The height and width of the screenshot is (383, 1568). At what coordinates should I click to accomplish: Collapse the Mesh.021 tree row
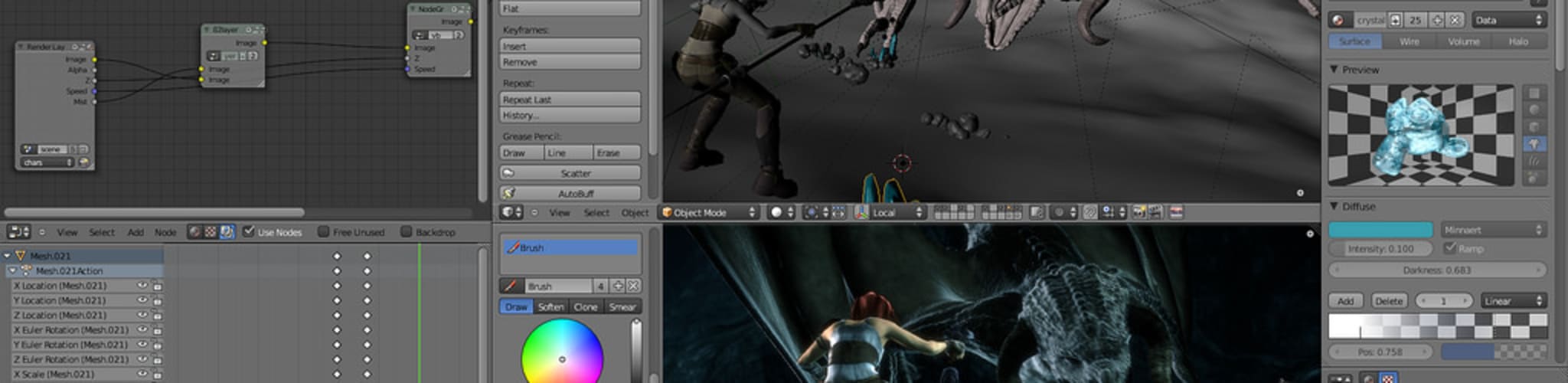click(x=7, y=256)
